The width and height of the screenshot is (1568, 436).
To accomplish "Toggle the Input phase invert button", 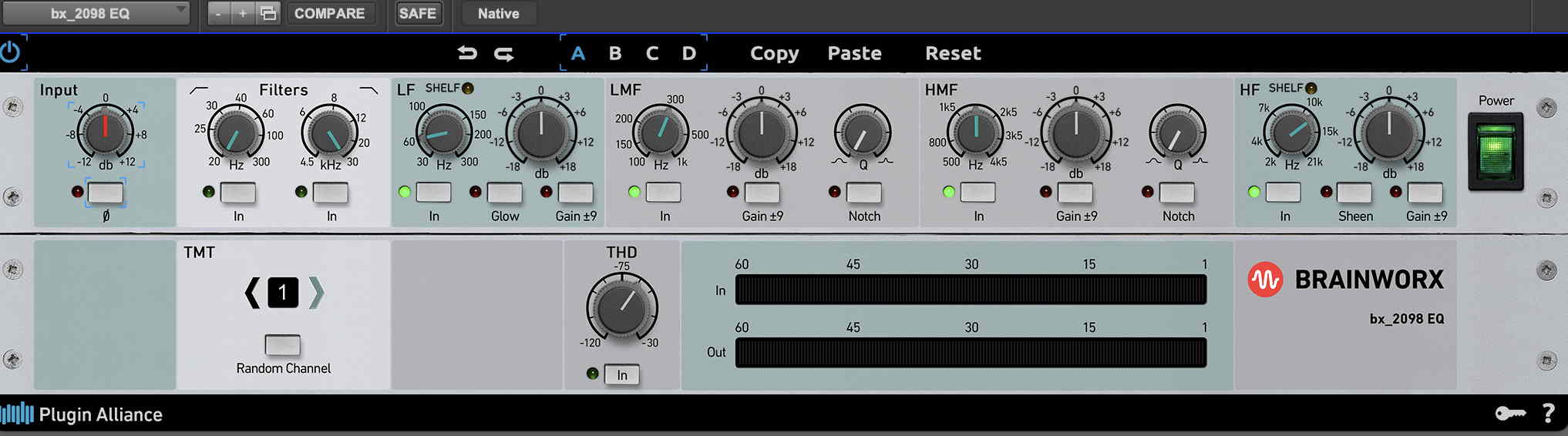I will (x=106, y=192).
